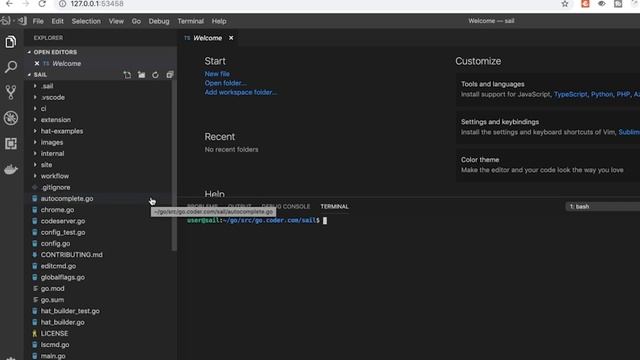Open the Explorer view in activity bar
Image resolution: width=640 pixels, height=360 pixels.
[11, 42]
